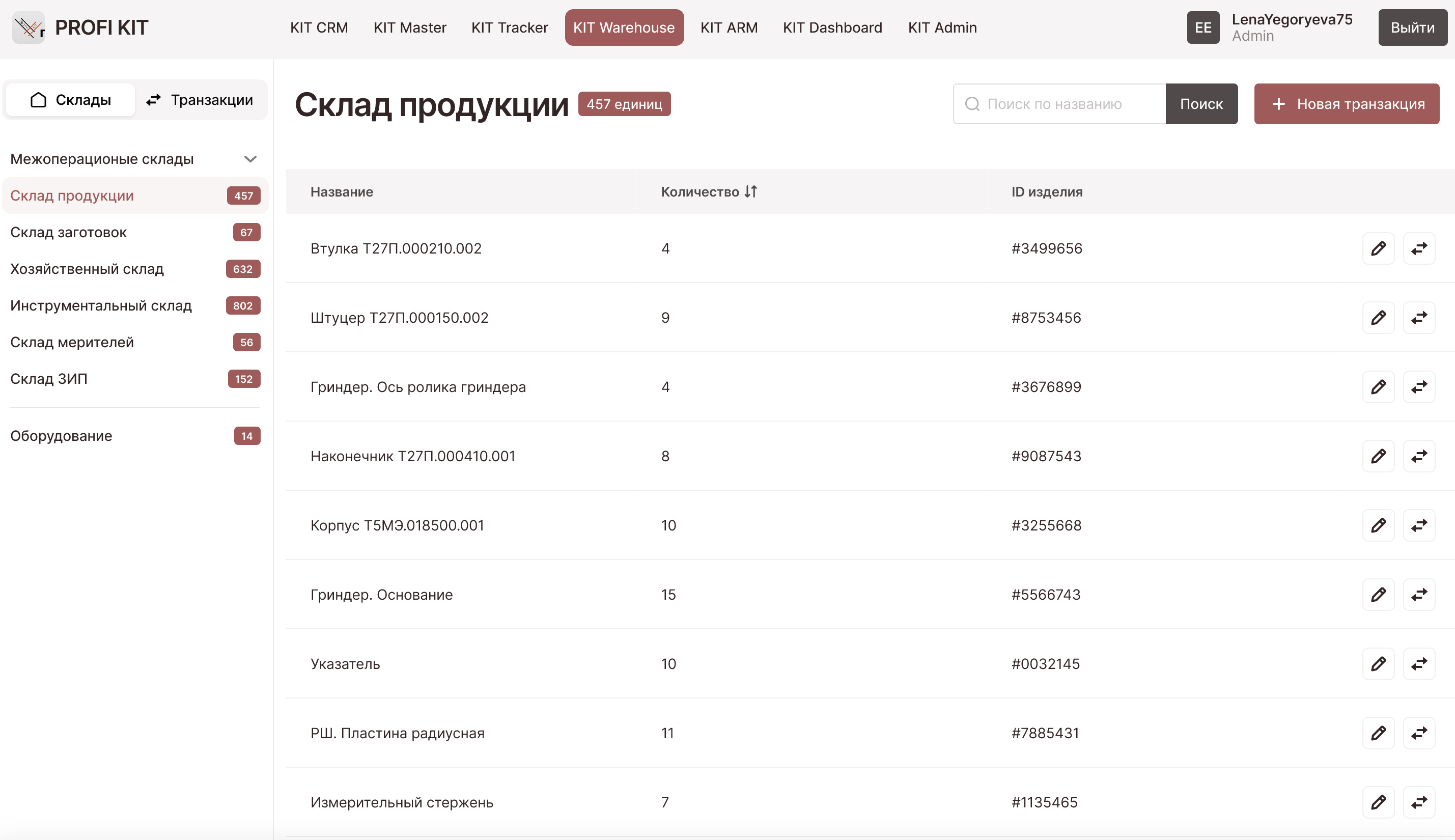The height and width of the screenshot is (840, 1455).
Task: Click the Новая транзакция button
Action: pyautogui.click(x=1346, y=104)
